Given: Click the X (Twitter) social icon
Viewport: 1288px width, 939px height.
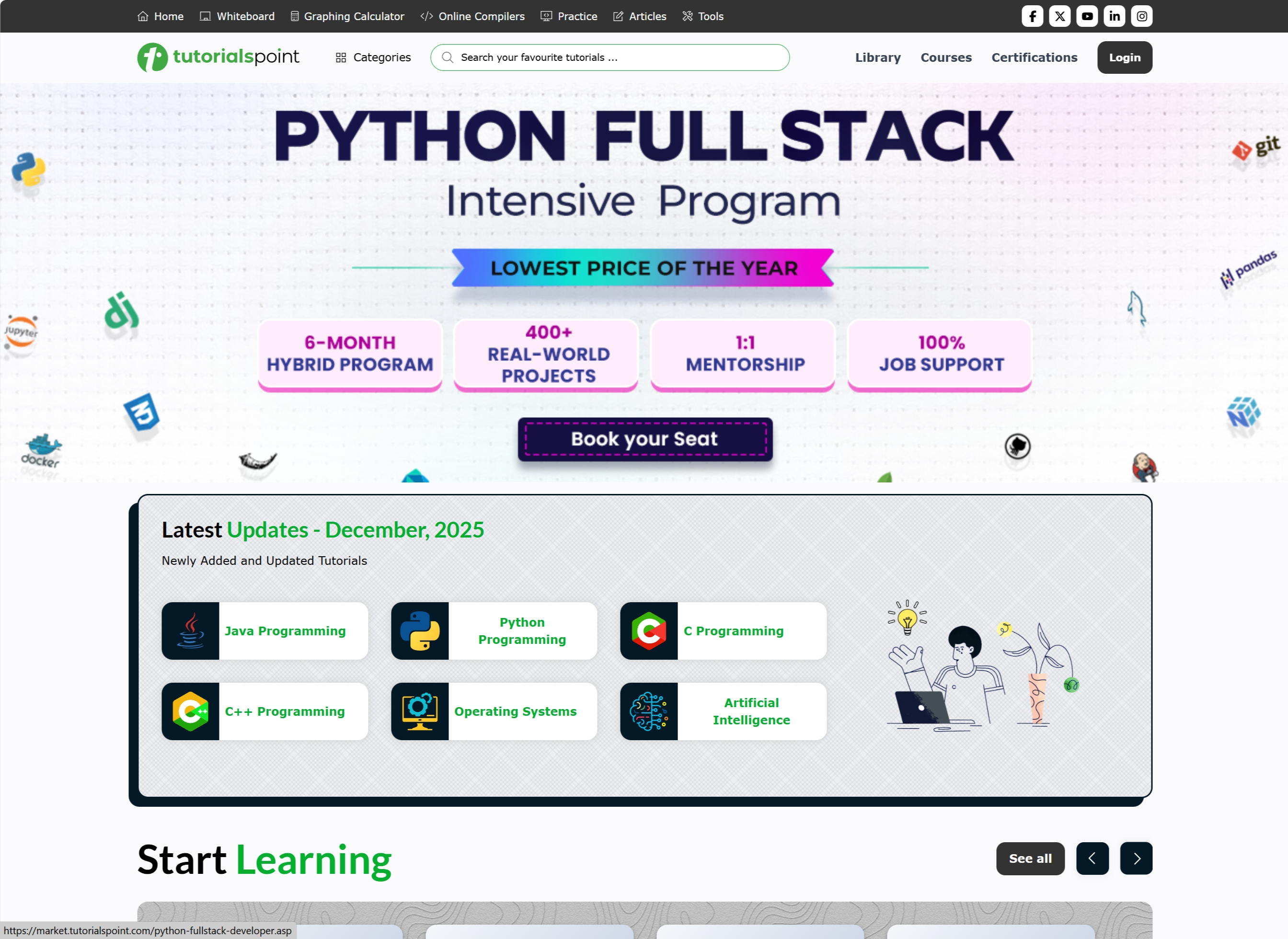Looking at the screenshot, I should tap(1059, 16).
